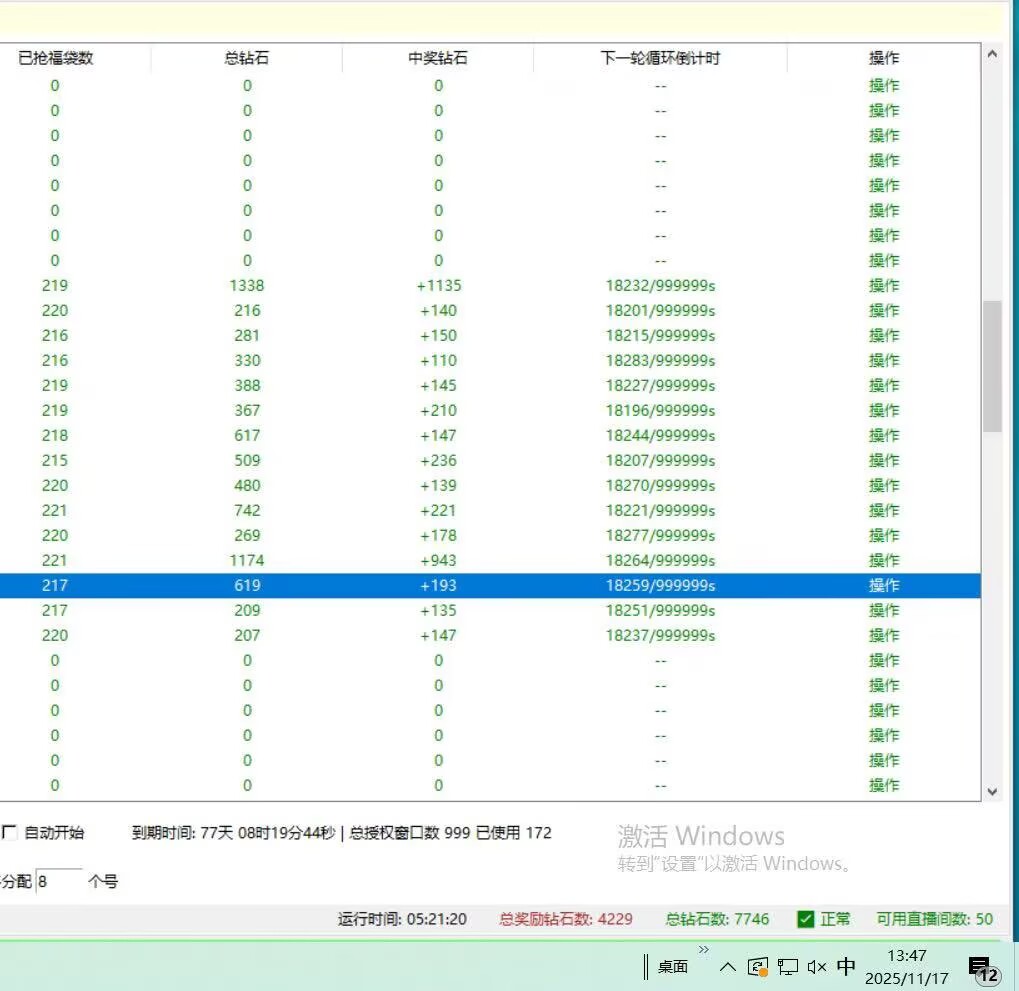Select the cell showing +943 winning diamonds
1019x991 pixels.
(439, 561)
